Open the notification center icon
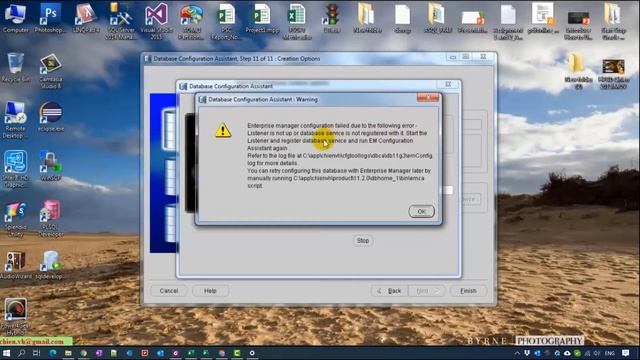The image size is (640, 360). [x=626, y=353]
